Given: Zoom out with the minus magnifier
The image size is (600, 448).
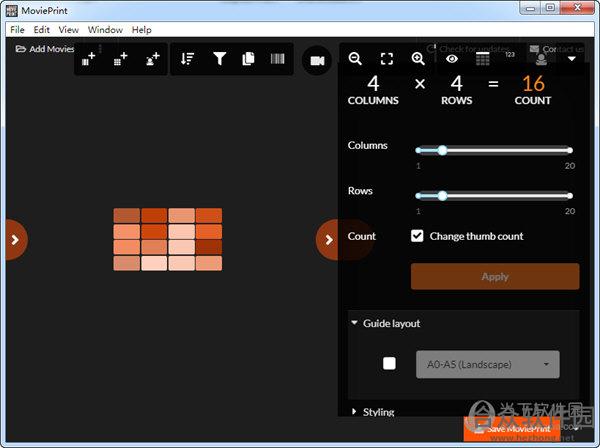Looking at the screenshot, I should [x=355, y=59].
